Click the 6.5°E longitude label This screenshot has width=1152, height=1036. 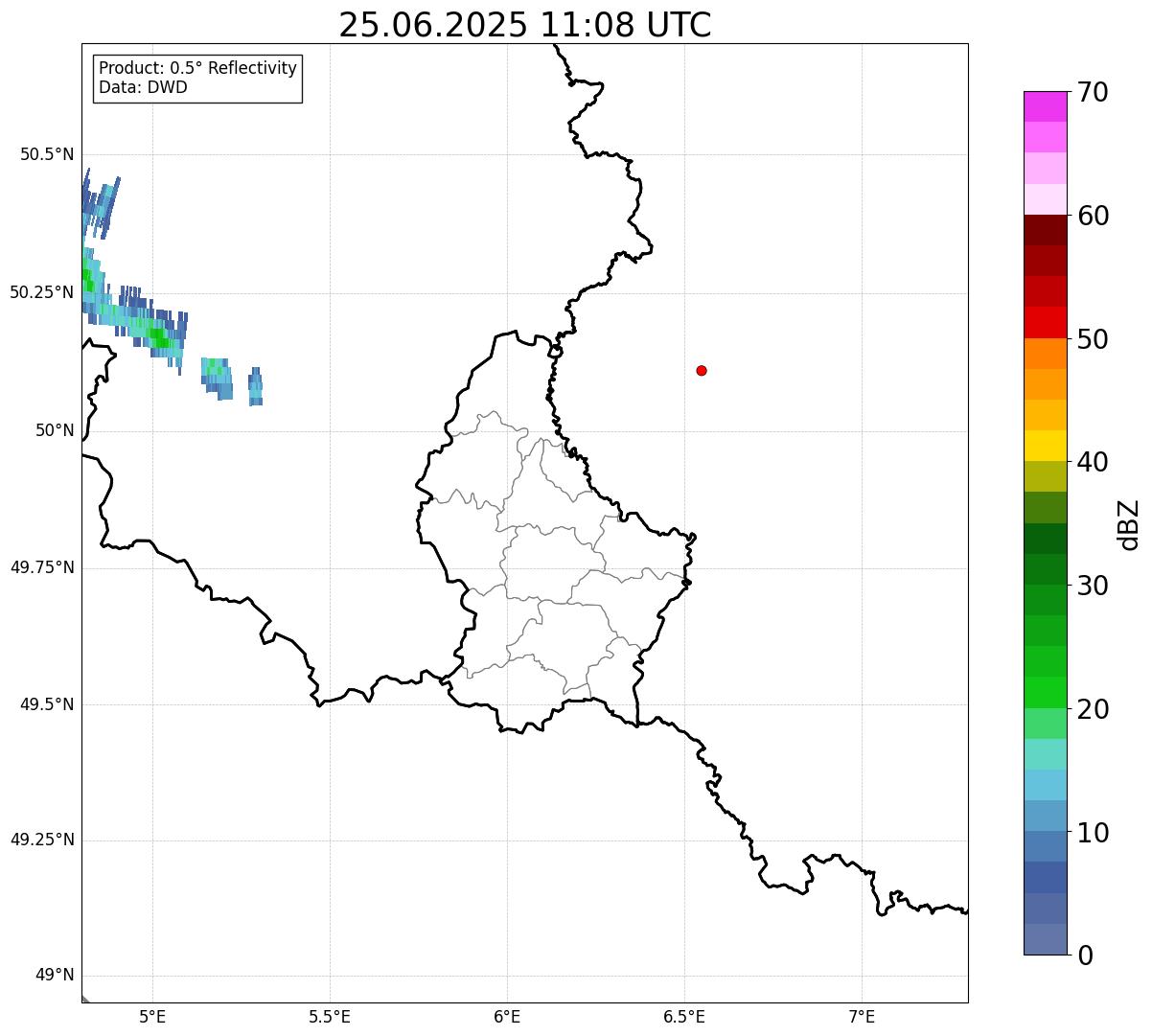[x=684, y=1016]
